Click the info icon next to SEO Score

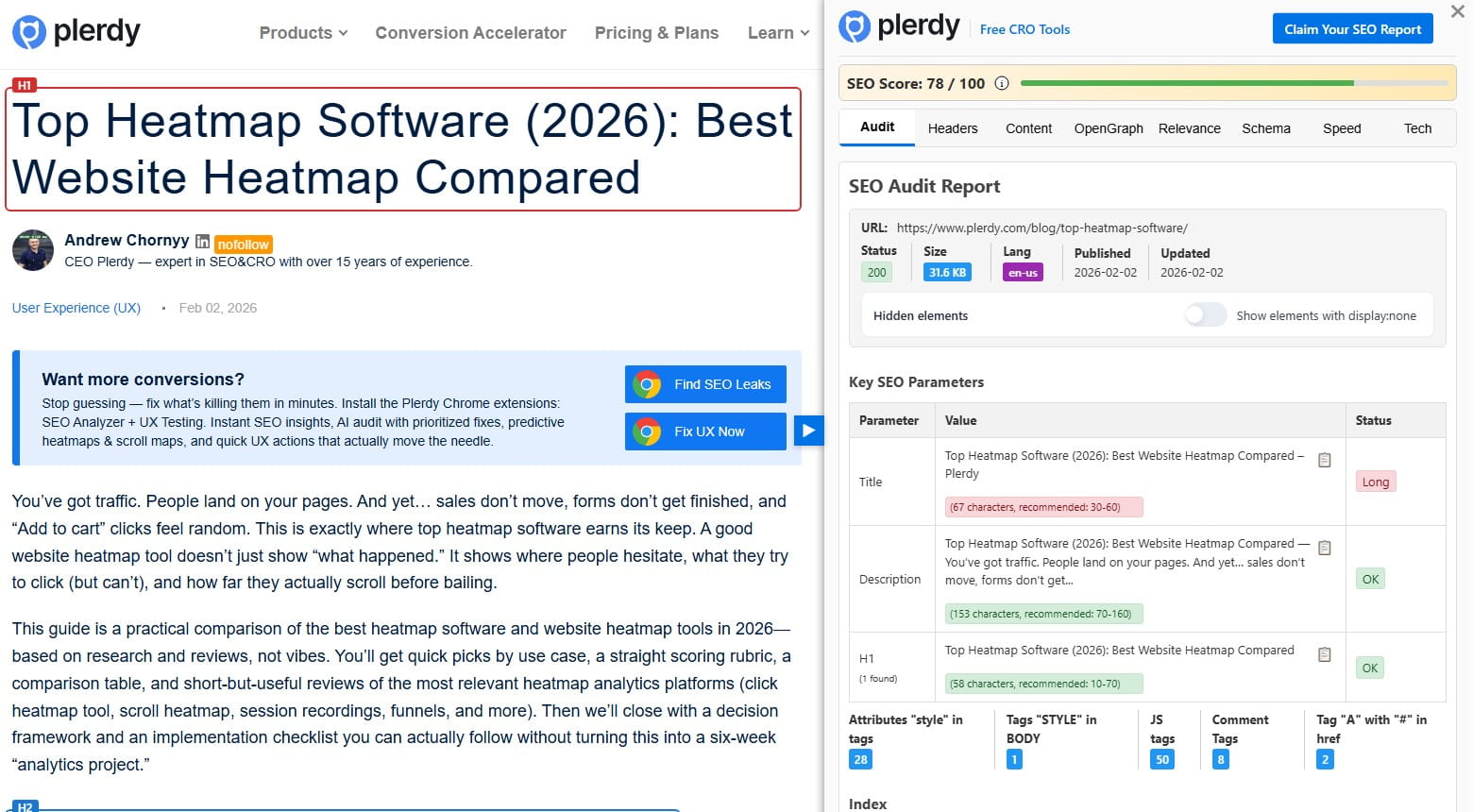(1002, 83)
